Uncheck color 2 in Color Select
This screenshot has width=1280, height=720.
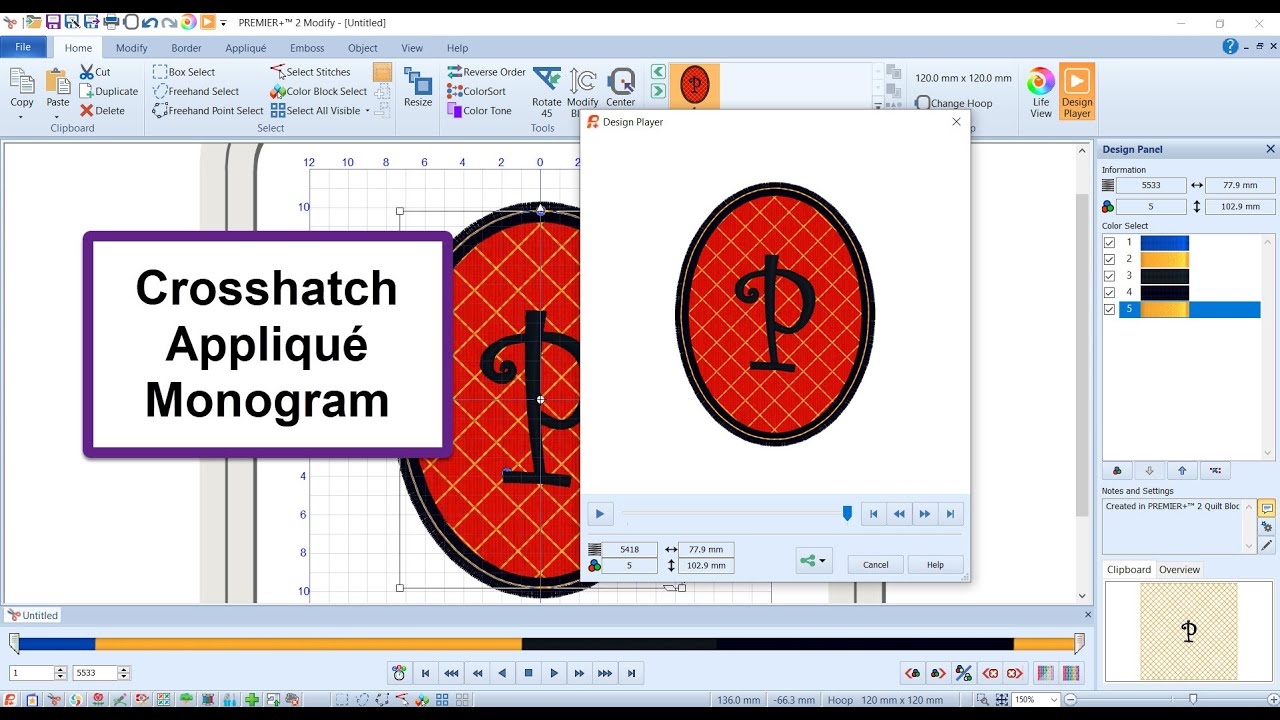[1109, 260]
